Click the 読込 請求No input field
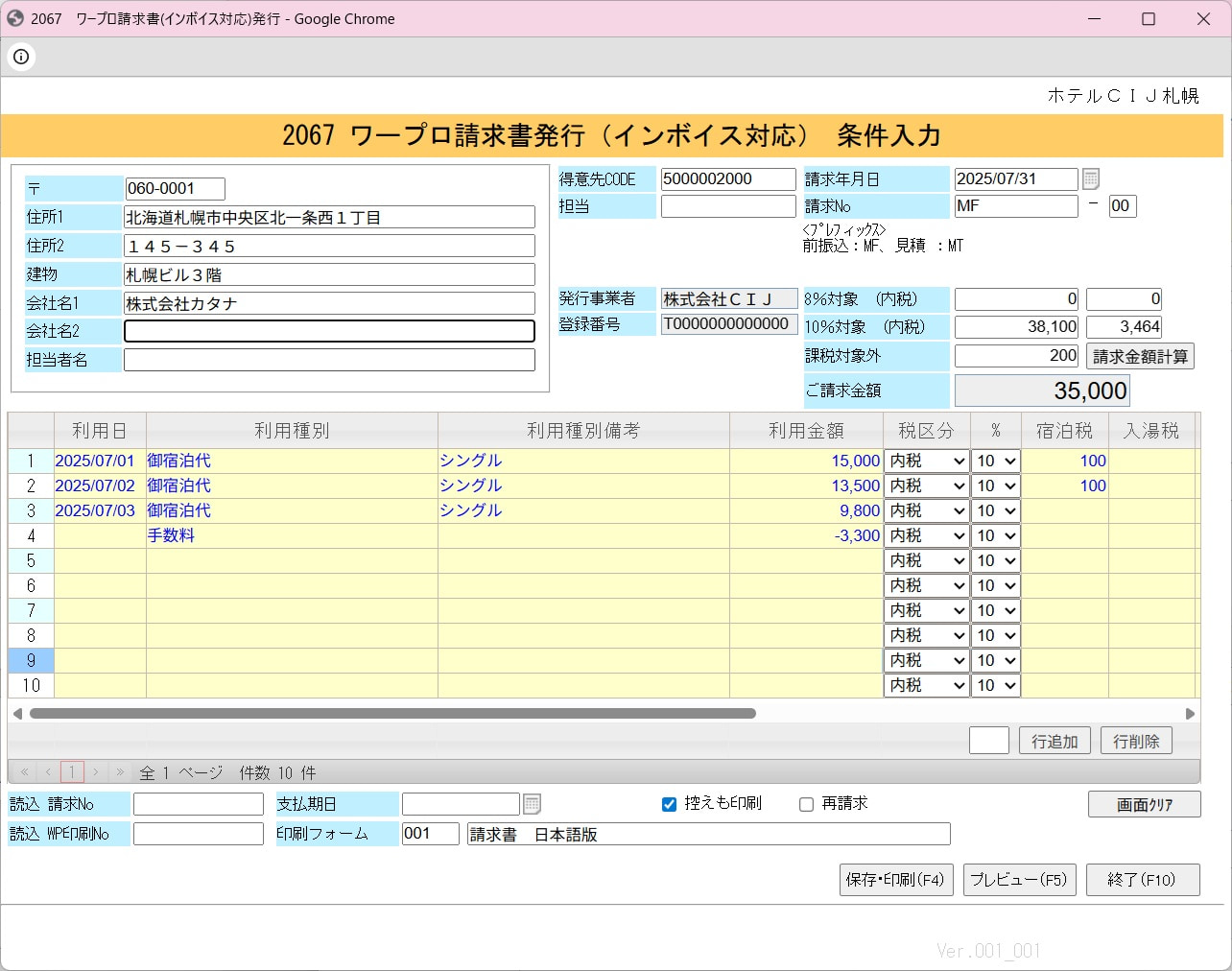The width and height of the screenshot is (1232, 971). [x=198, y=804]
